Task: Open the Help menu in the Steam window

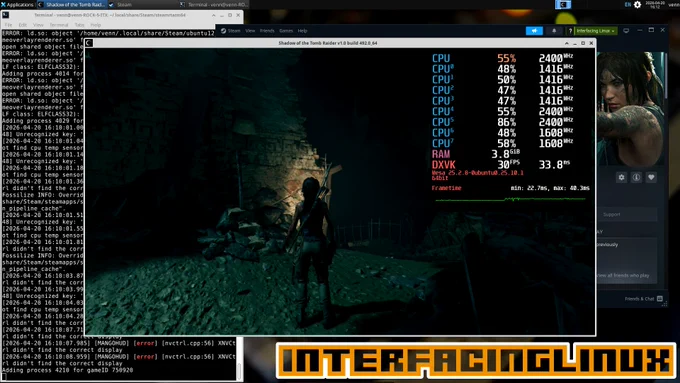Action: [x=302, y=31]
